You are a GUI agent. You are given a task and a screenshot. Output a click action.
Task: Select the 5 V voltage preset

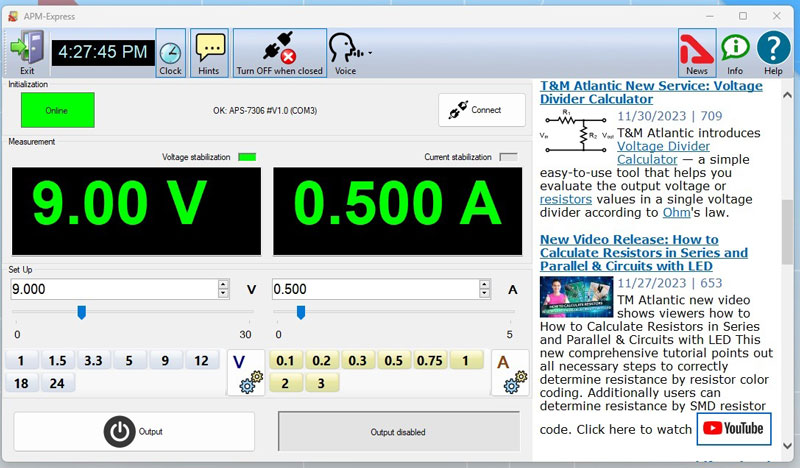[129, 360]
